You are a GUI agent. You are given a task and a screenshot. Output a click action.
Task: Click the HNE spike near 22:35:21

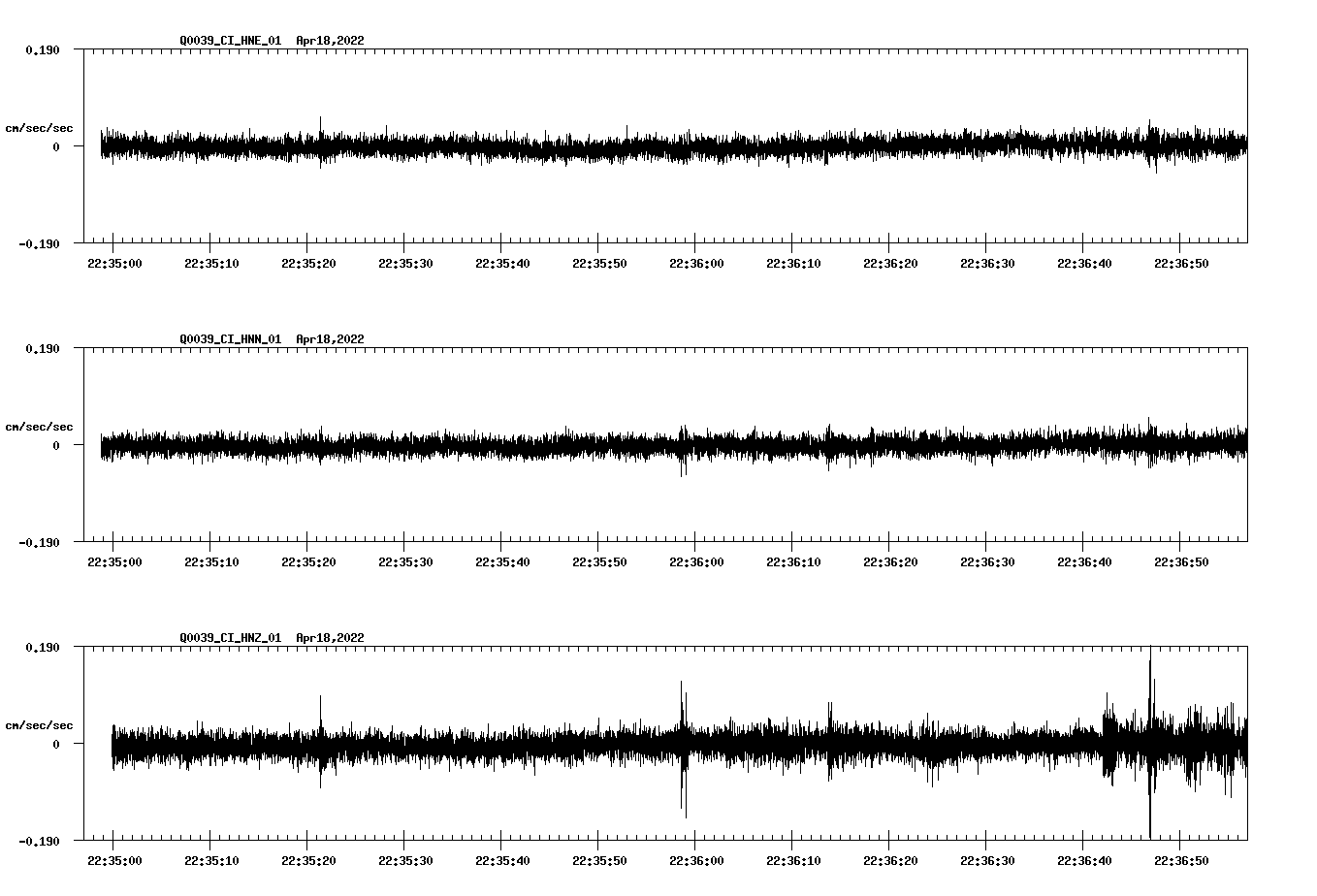[x=320, y=142]
